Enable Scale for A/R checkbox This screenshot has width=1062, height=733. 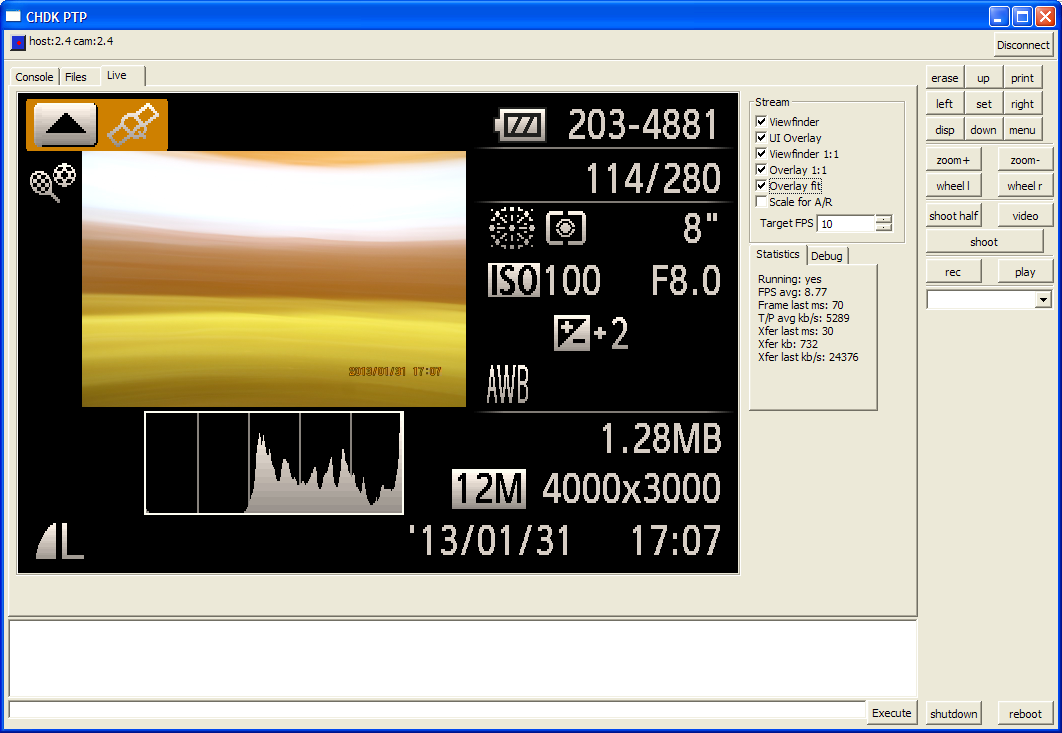click(761, 201)
